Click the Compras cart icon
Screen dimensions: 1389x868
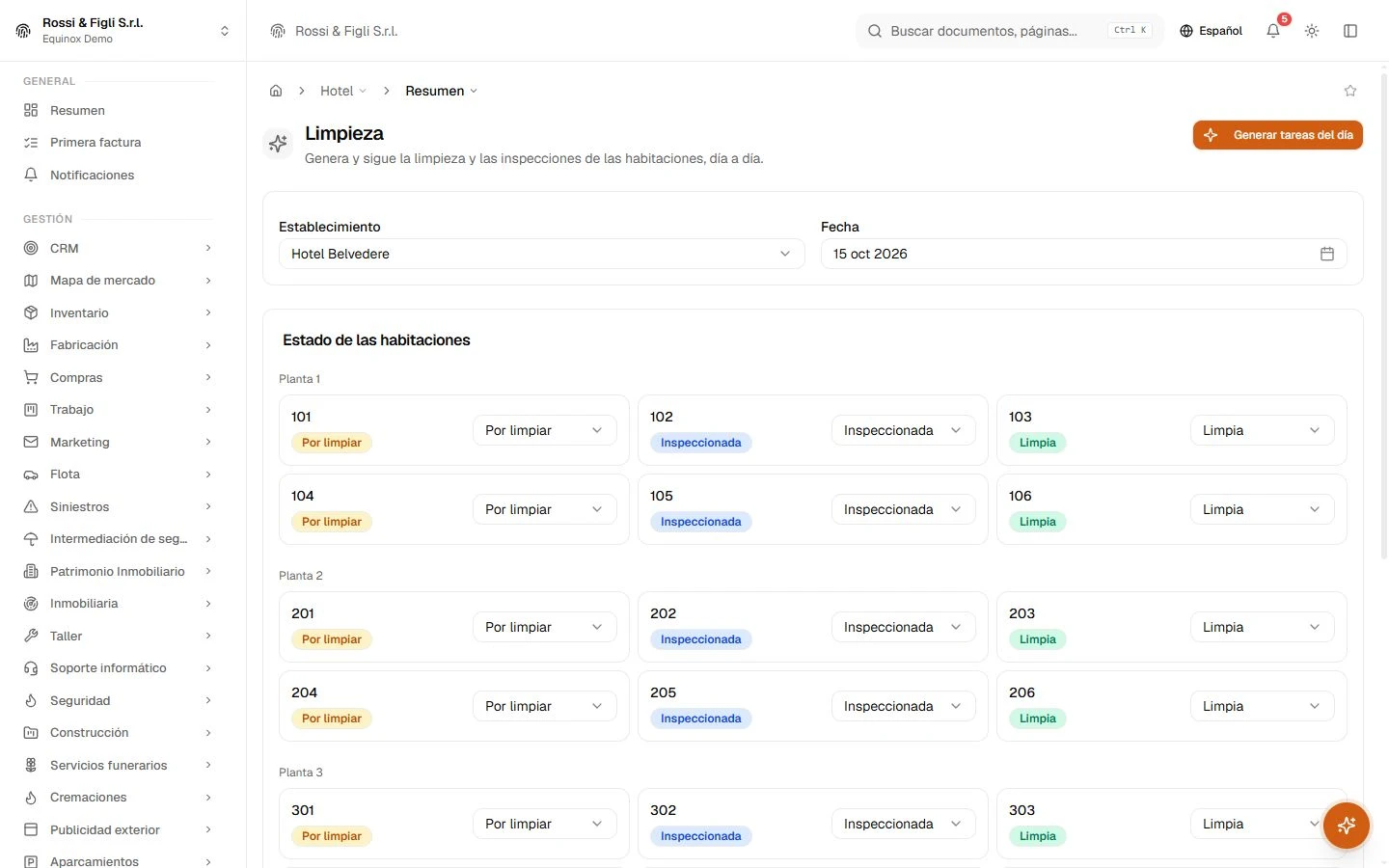[x=31, y=377]
